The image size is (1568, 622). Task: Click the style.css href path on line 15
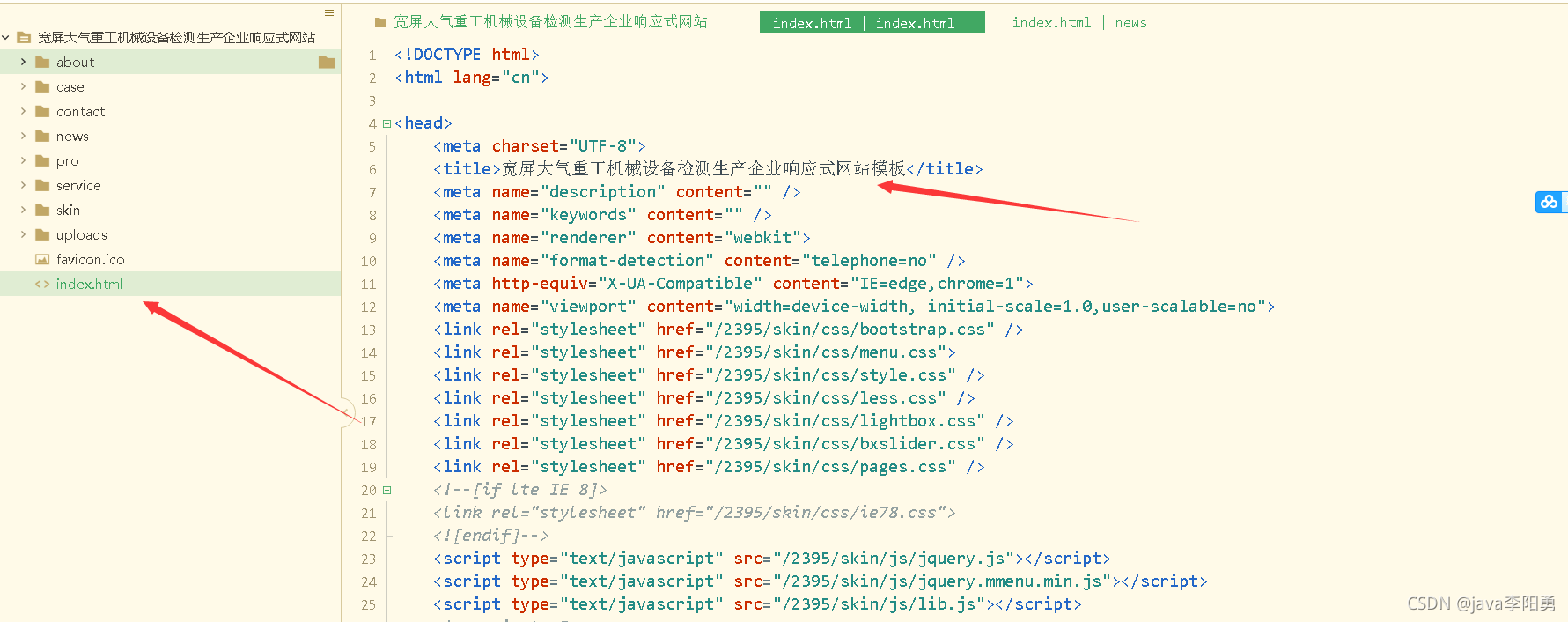(x=830, y=375)
